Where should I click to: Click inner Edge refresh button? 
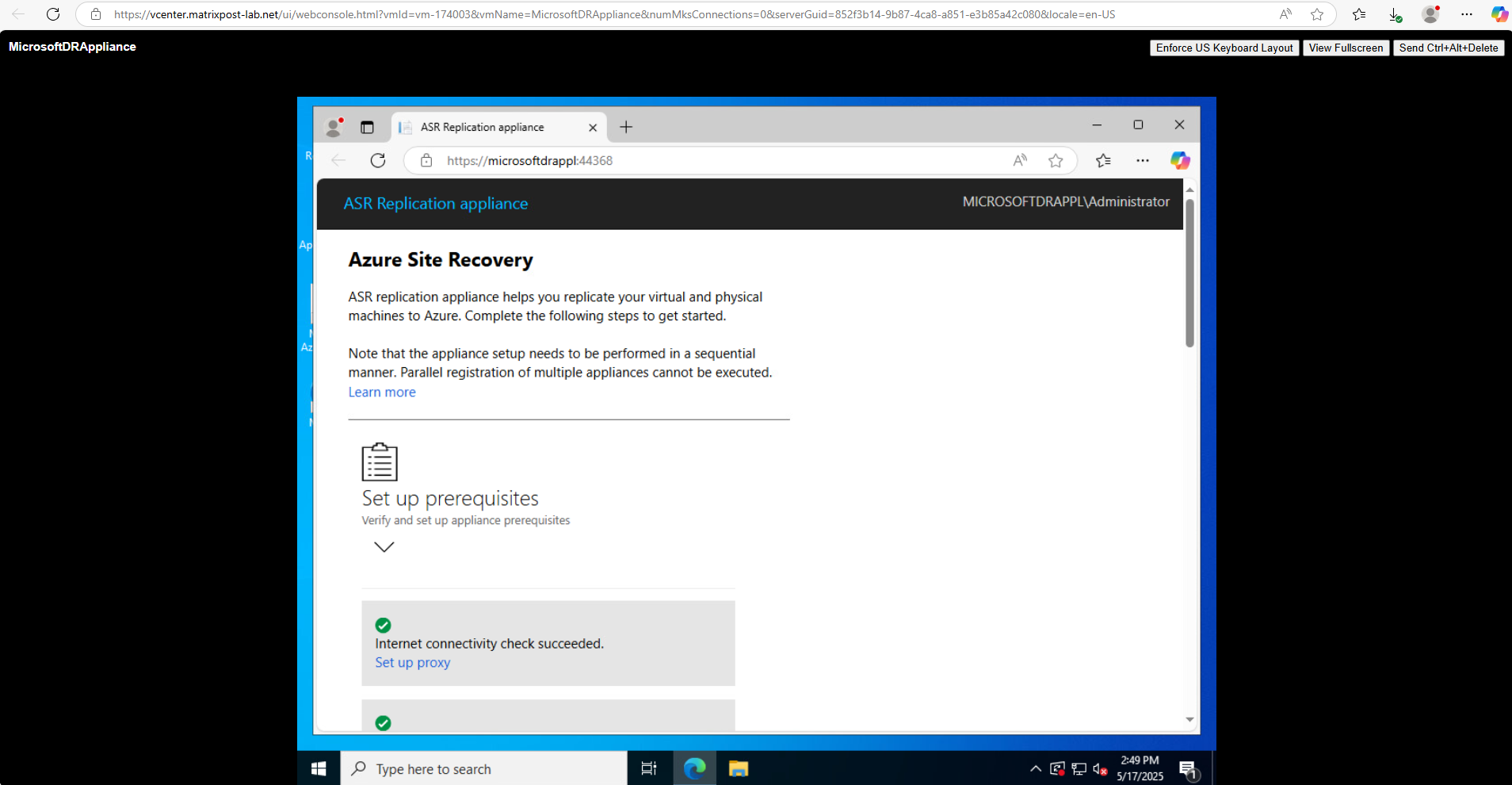pyautogui.click(x=378, y=160)
